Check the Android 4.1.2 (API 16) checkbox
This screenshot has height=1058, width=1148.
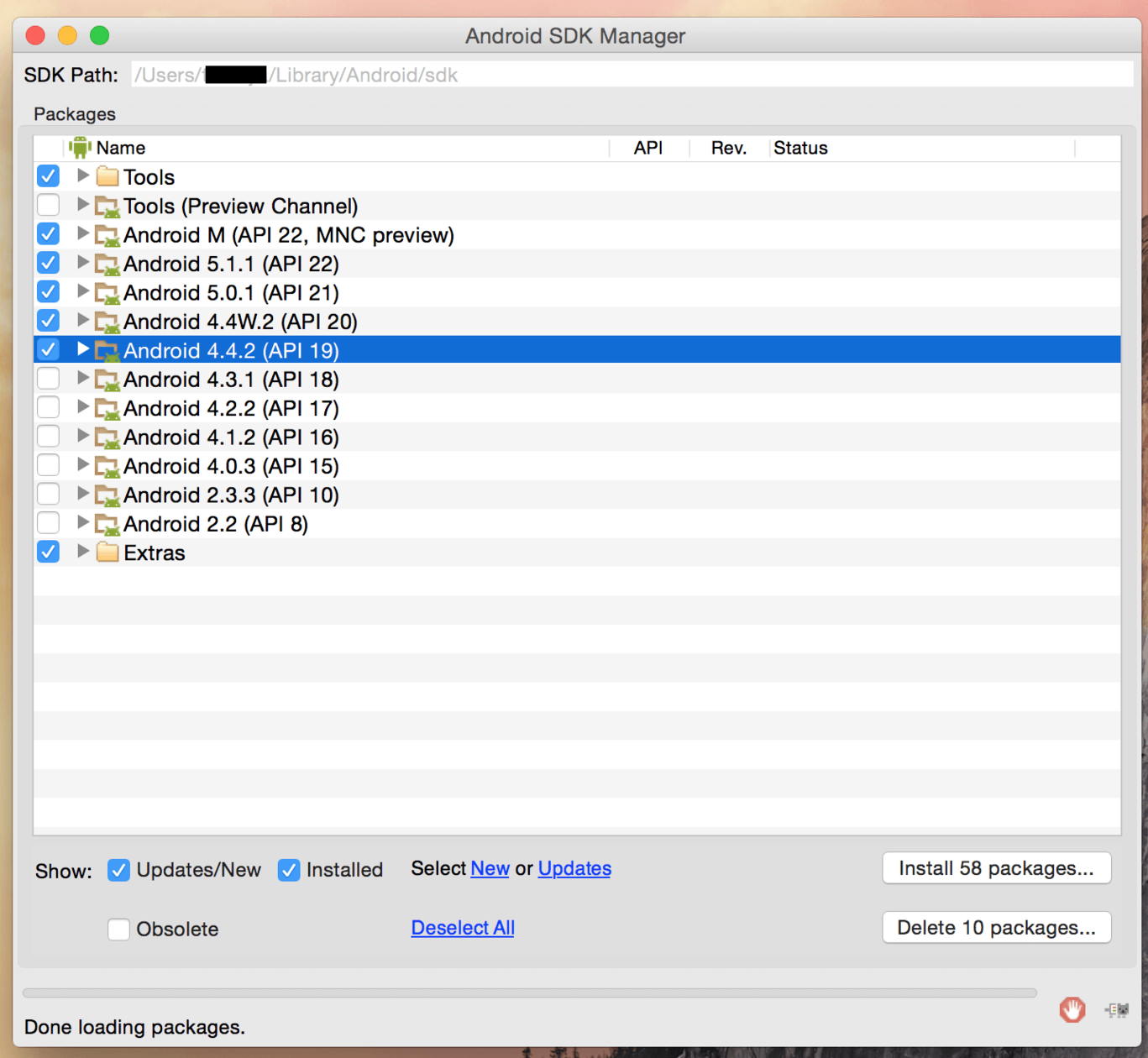pos(49,437)
